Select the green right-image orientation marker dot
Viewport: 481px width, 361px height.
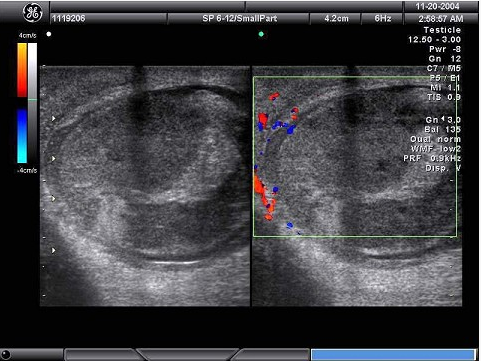[261, 34]
